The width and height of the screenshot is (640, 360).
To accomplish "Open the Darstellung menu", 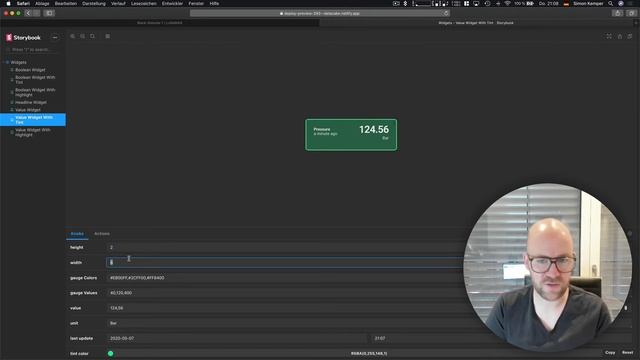I will [x=94, y=3].
